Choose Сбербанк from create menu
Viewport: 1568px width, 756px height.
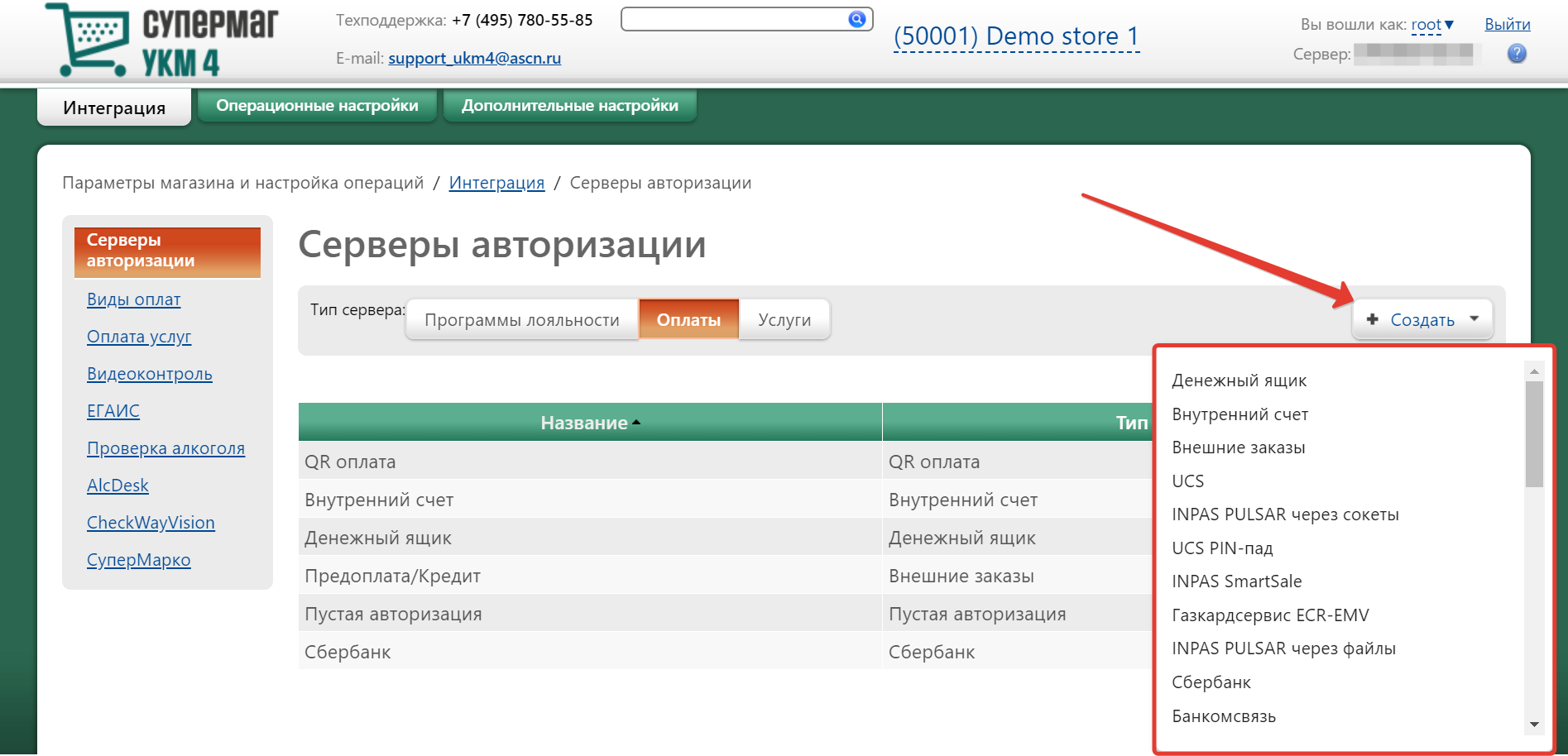pos(1211,682)
